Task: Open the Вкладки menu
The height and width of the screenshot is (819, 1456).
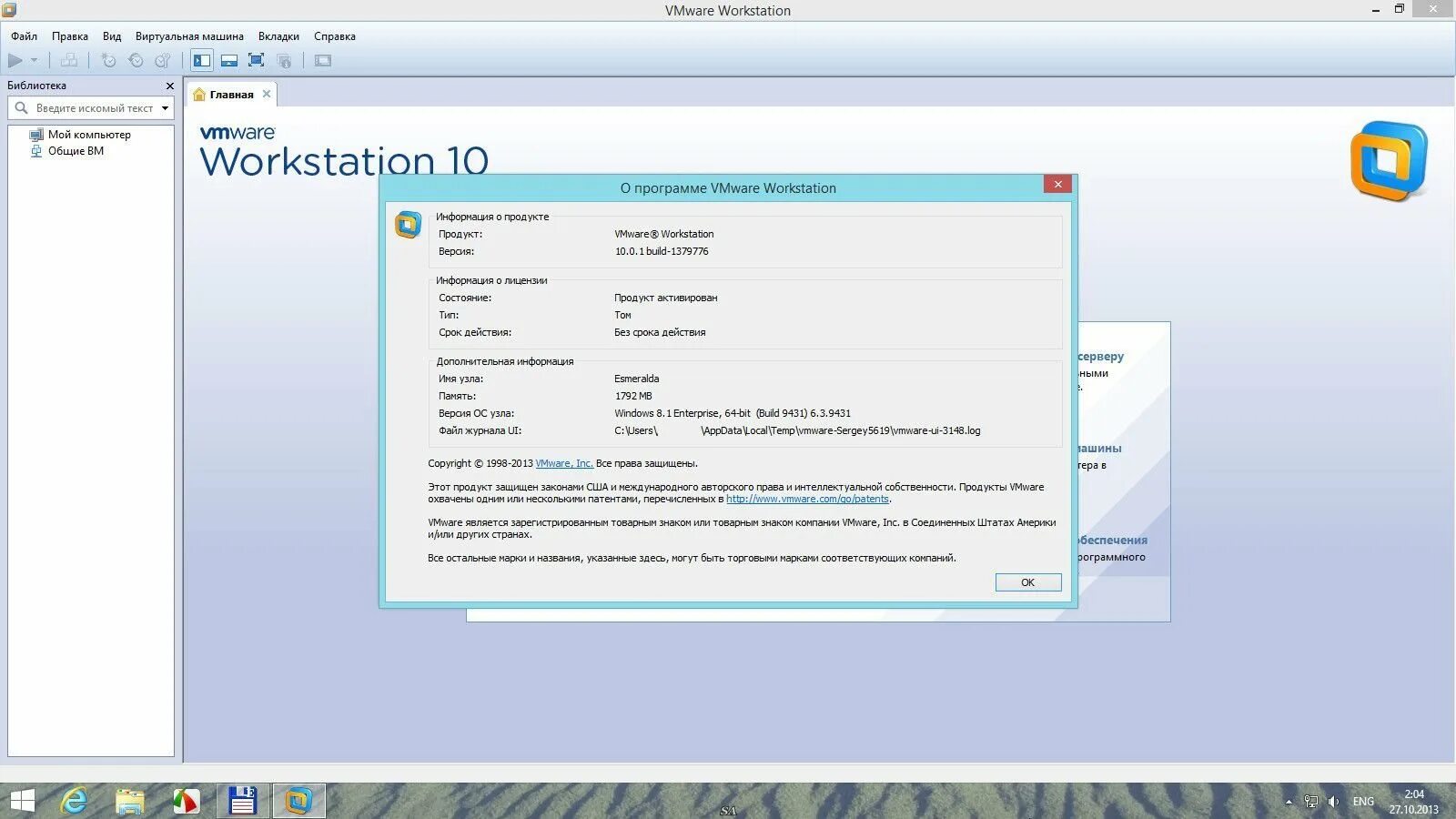Action: click(x=278, y=36)
